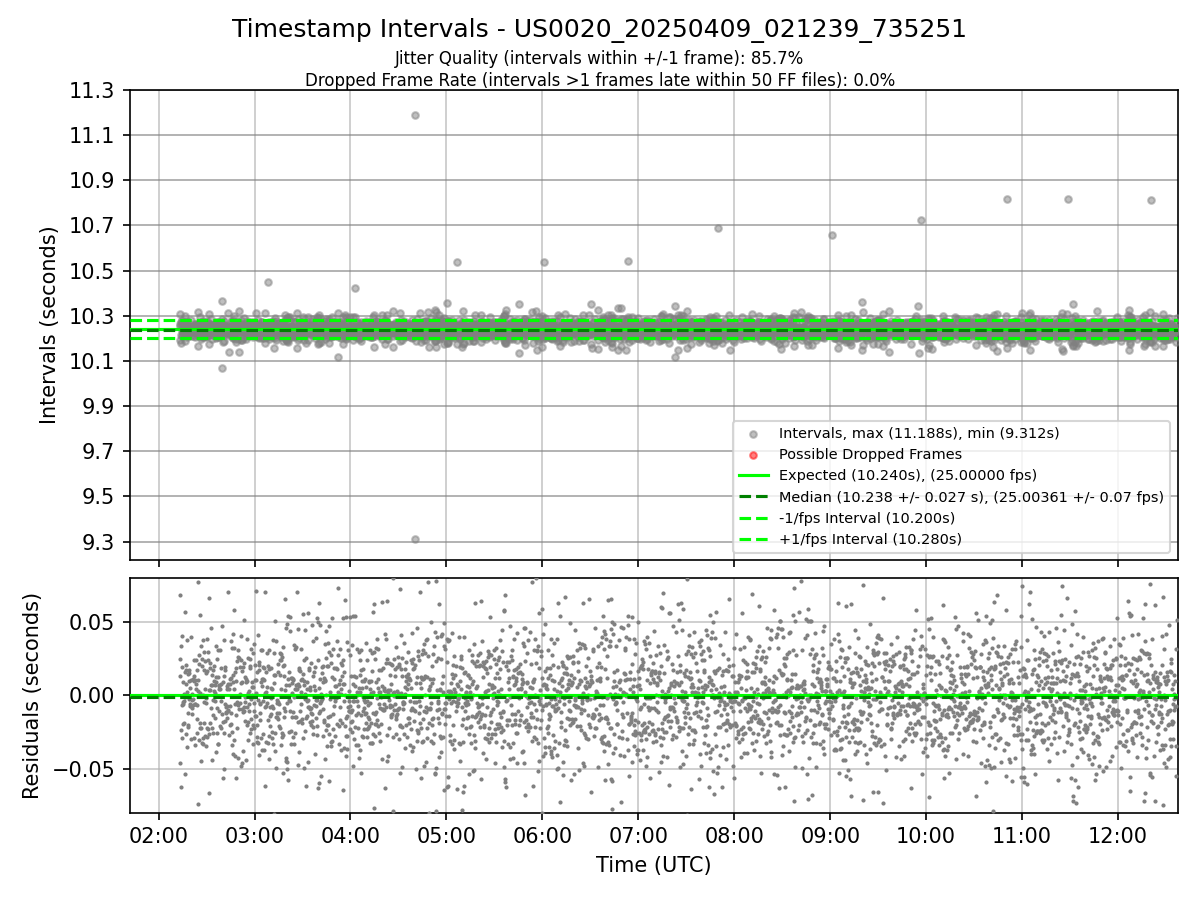The width and height of the screenshot is (1200, 900).
Task: Click the outlier point near 11.188s maximum
Action: pyautogui.click(x=415, y=115)
